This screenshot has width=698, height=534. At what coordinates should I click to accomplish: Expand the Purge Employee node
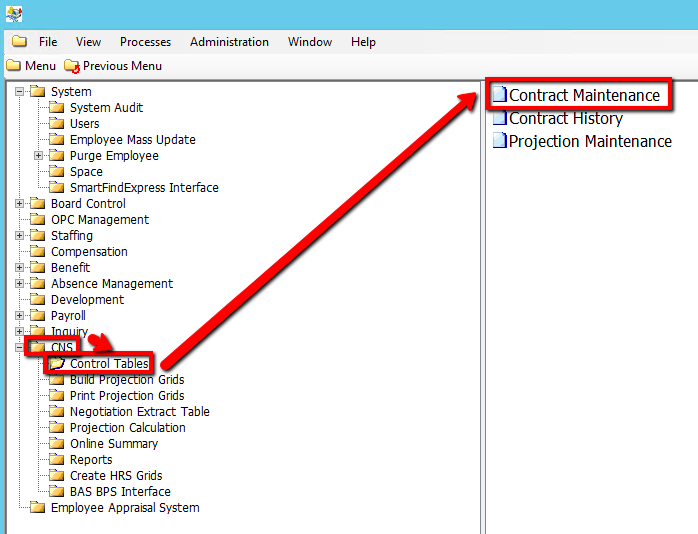(x=39, y=156)
